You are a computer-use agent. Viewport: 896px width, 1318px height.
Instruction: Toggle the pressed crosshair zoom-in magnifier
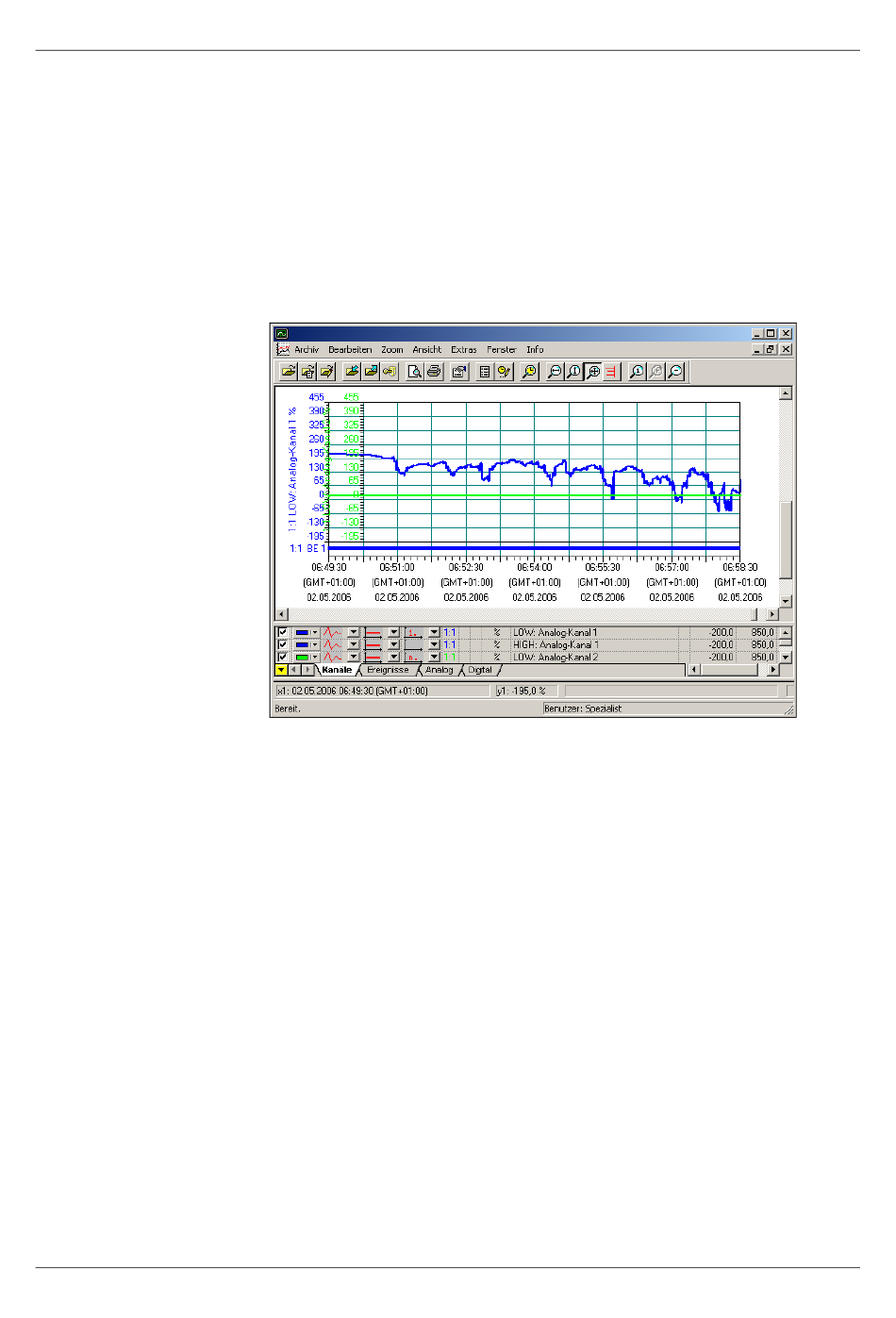click(x=592, y=372)
